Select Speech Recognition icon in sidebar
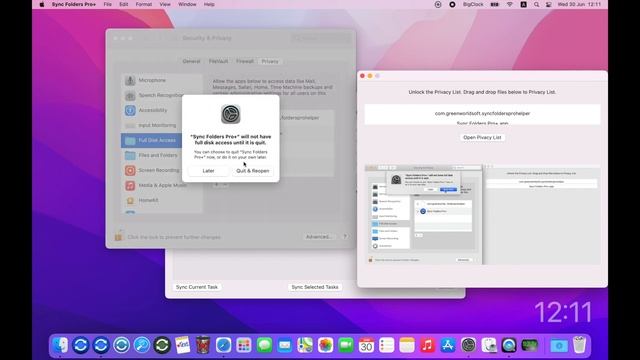 [130, 96]
